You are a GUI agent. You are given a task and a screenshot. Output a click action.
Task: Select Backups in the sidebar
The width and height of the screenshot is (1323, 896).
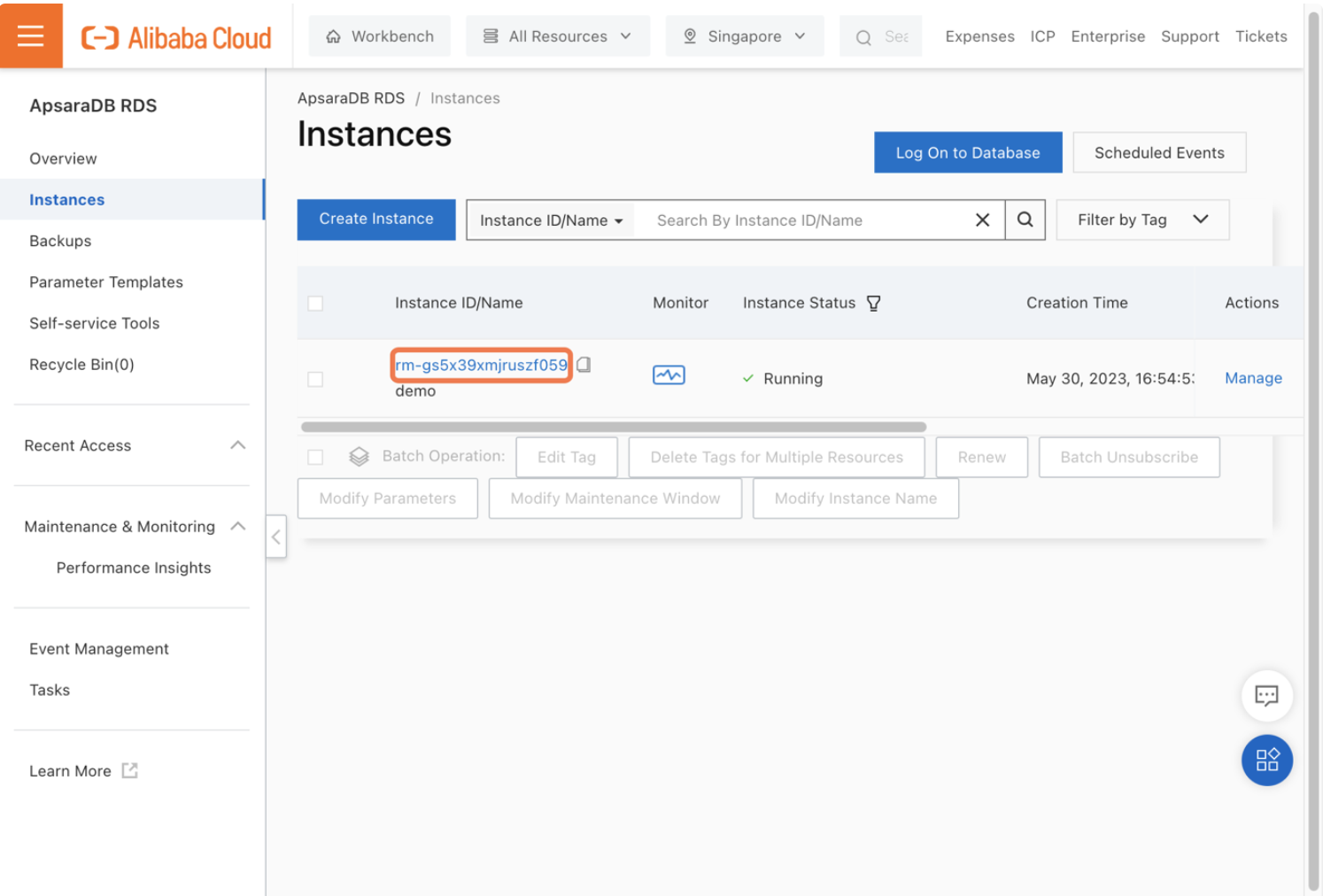click(x=60, y=240)
